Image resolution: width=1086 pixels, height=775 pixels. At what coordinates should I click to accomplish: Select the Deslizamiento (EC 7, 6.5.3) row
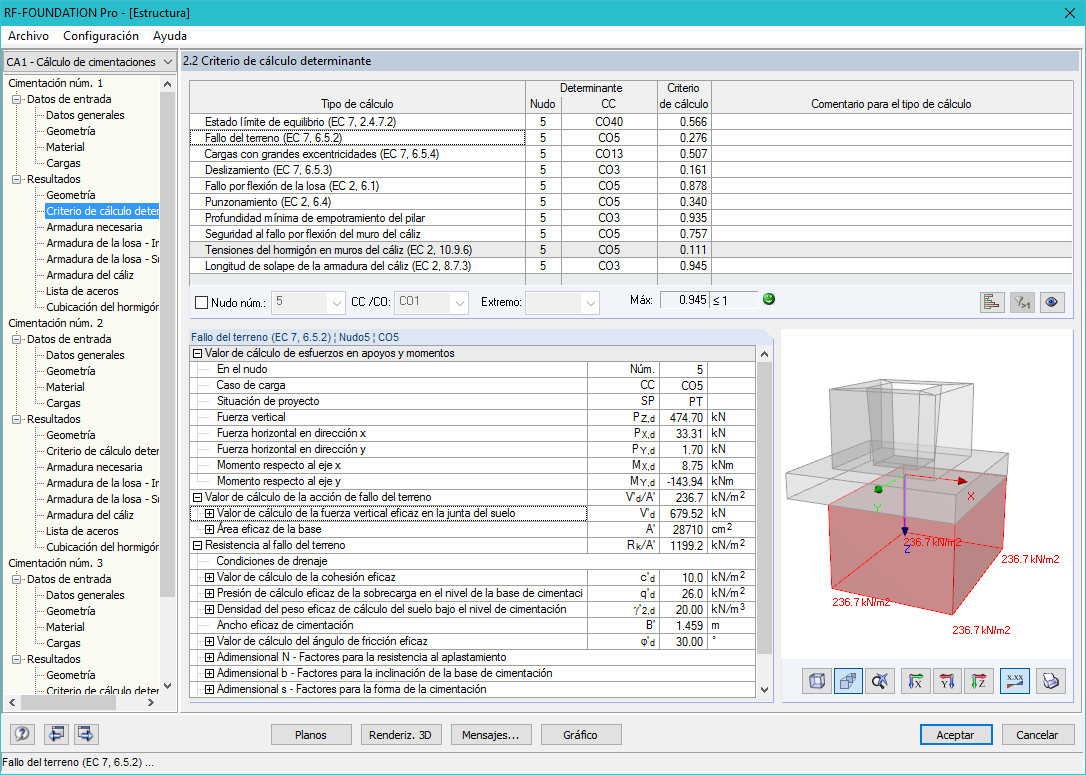(x=631, y=170)
